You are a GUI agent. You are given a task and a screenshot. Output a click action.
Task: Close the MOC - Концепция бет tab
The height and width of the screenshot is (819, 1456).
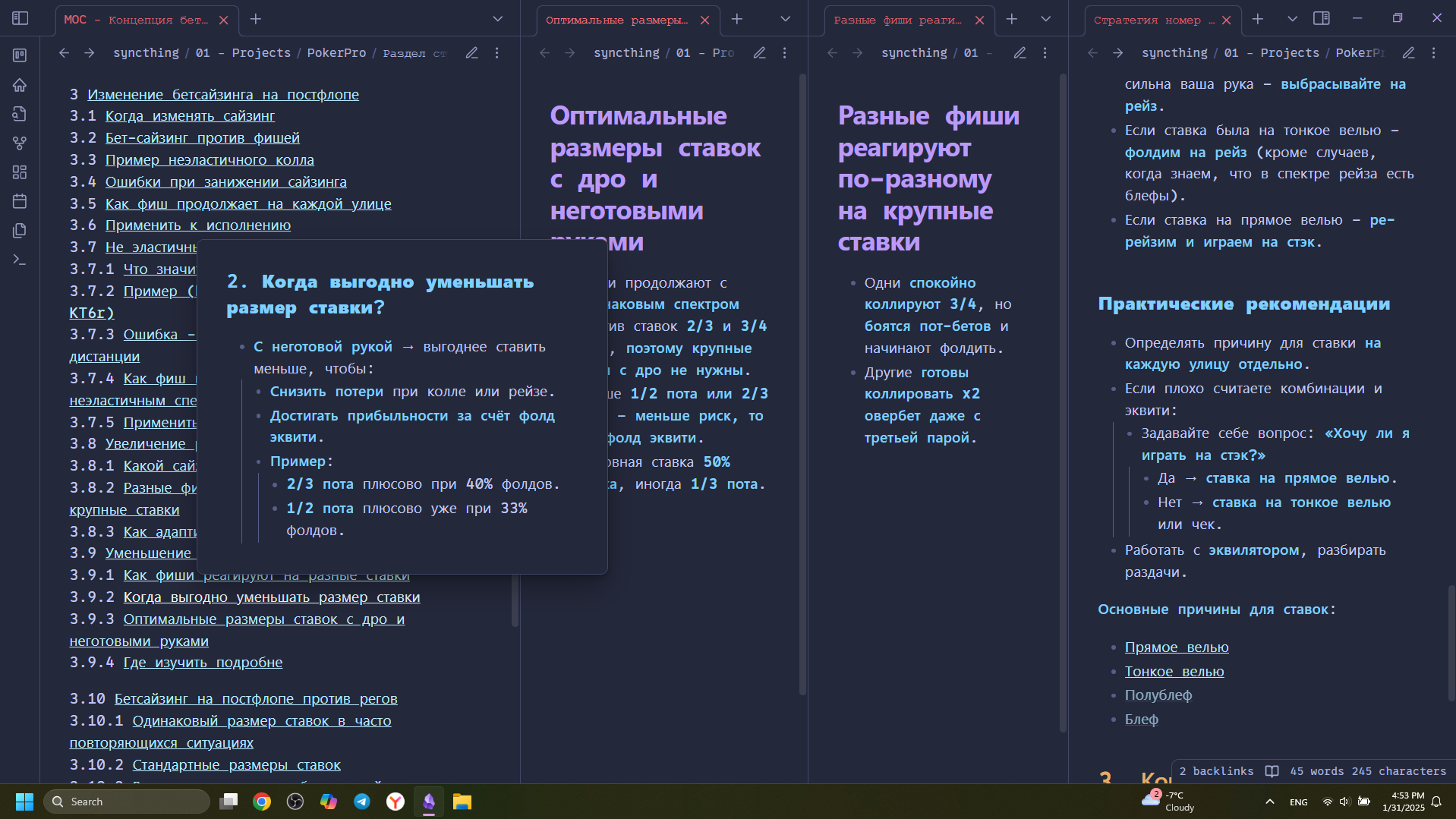(x=223, y=20)
